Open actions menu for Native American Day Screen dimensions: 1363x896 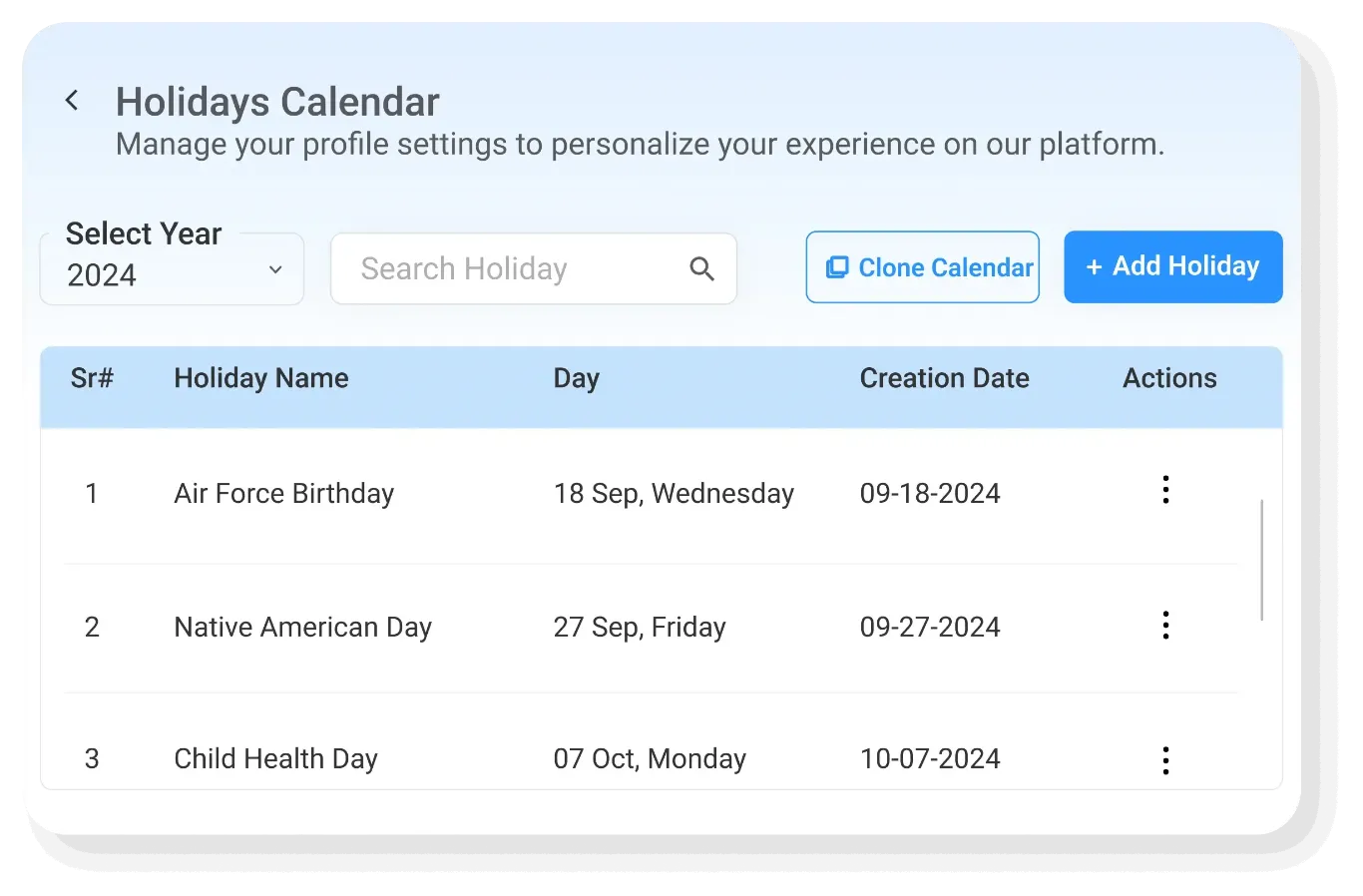(1164, 626)
